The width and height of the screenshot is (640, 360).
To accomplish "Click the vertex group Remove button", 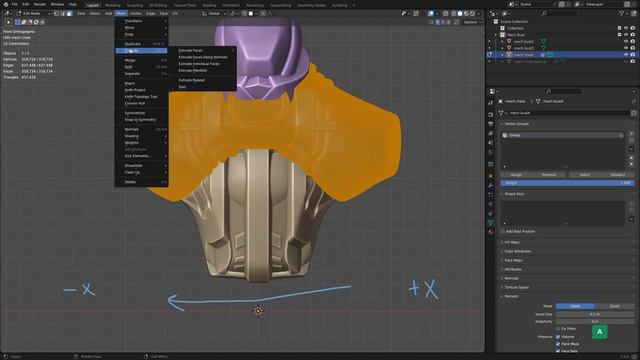I will [x=549, y=175].
